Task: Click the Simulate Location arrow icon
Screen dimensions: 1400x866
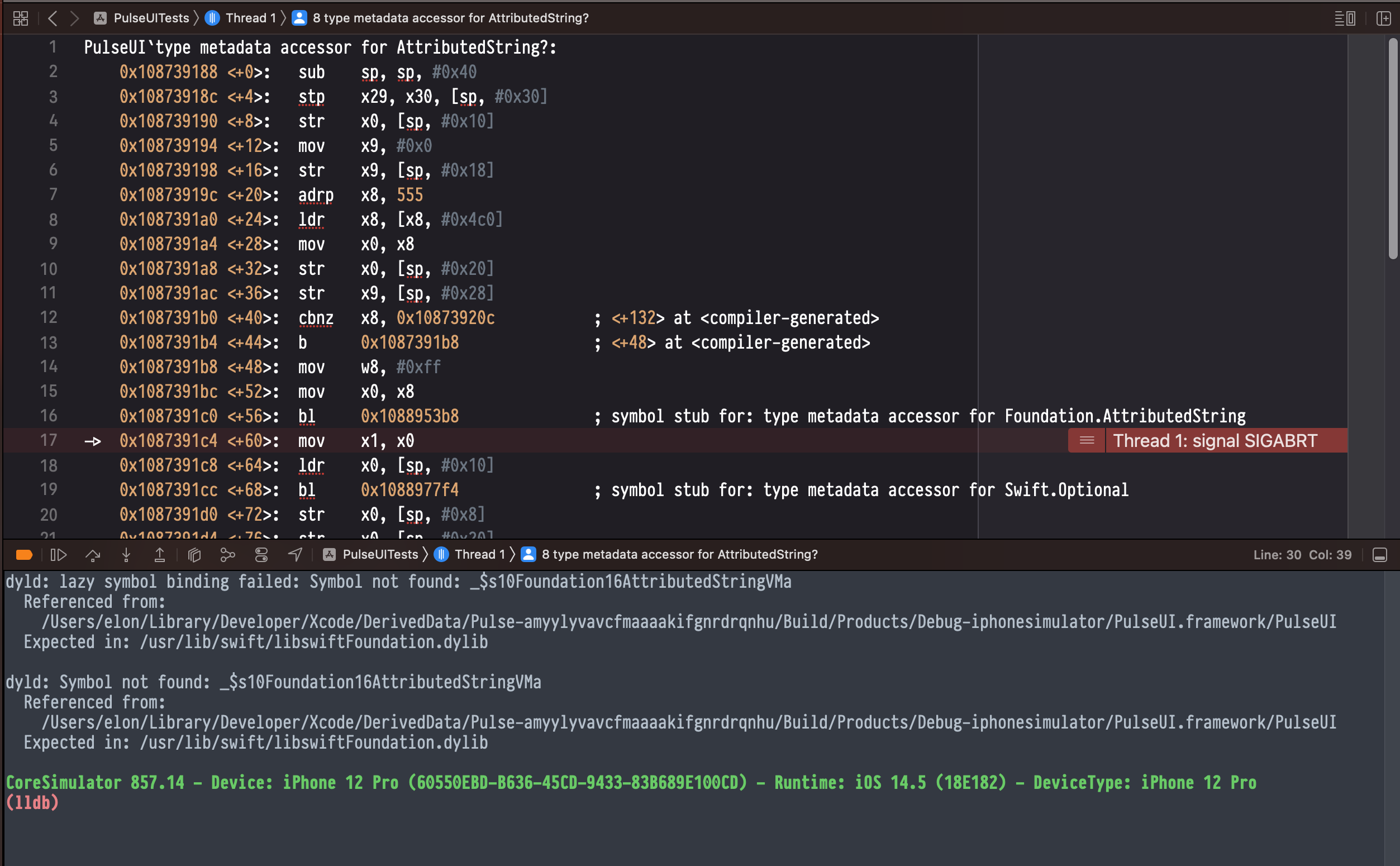Action: click(294, 554)
